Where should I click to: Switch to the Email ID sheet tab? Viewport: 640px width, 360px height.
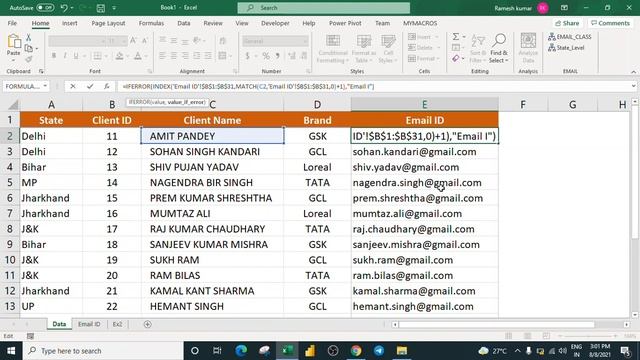[x=89, y=324]
